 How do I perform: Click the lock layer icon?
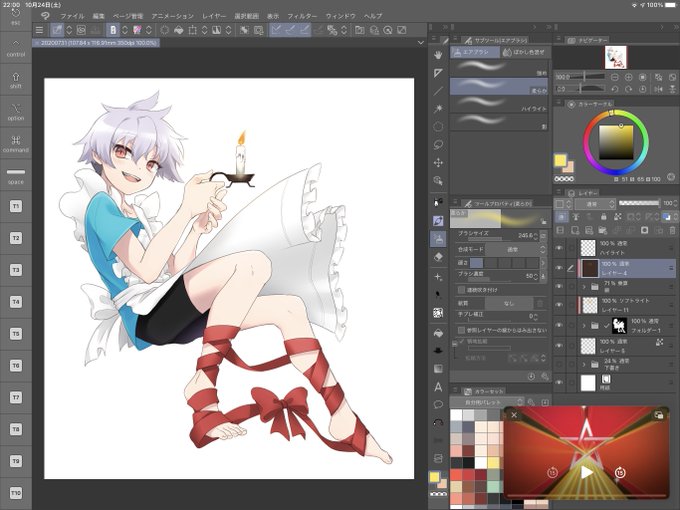tap(603, 216)
